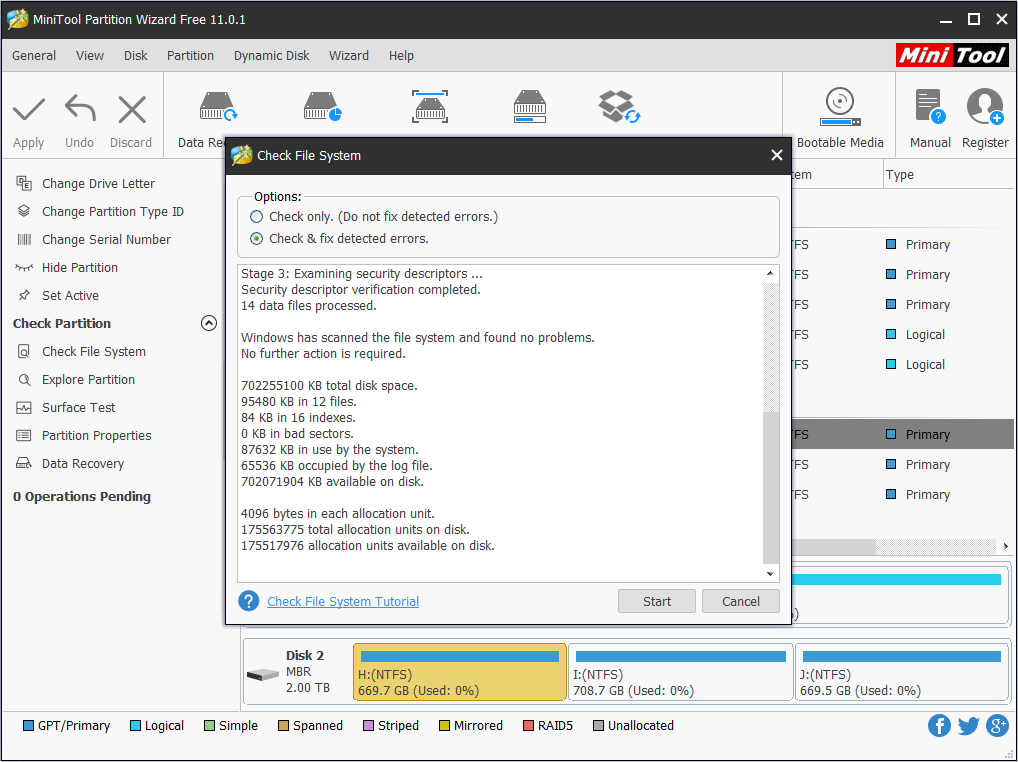
Task: Select I:(NTFS) 708.7 GB partition
Action: (680, 672)
